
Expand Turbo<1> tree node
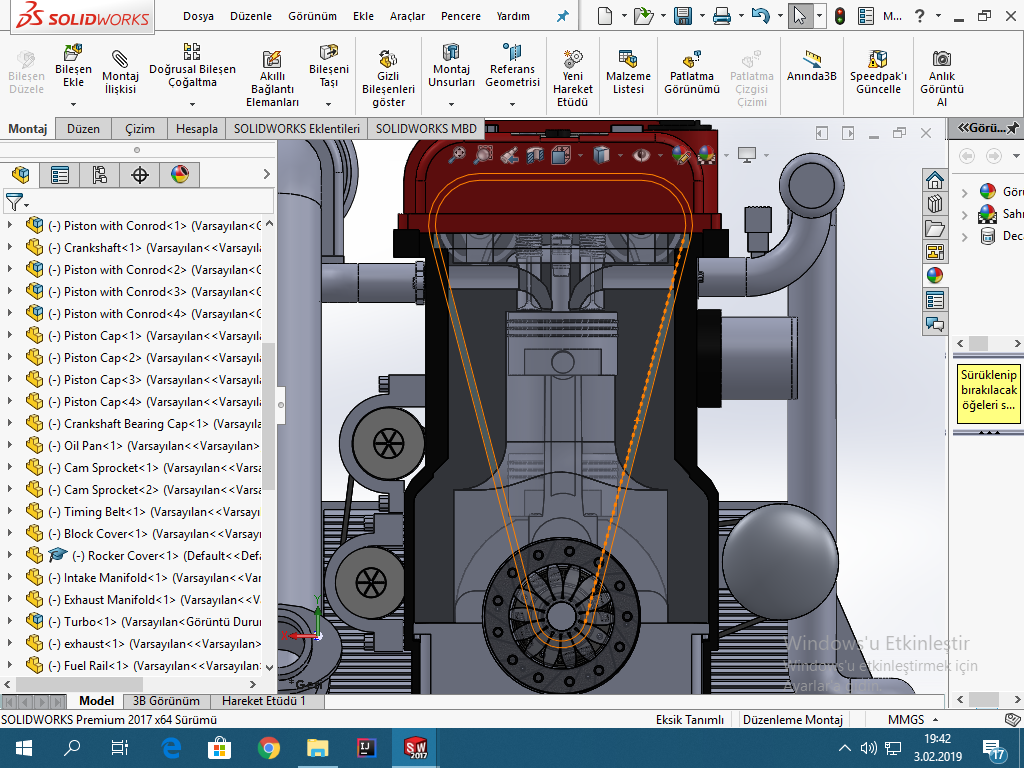pyautogui.click(x=9, y=621)
